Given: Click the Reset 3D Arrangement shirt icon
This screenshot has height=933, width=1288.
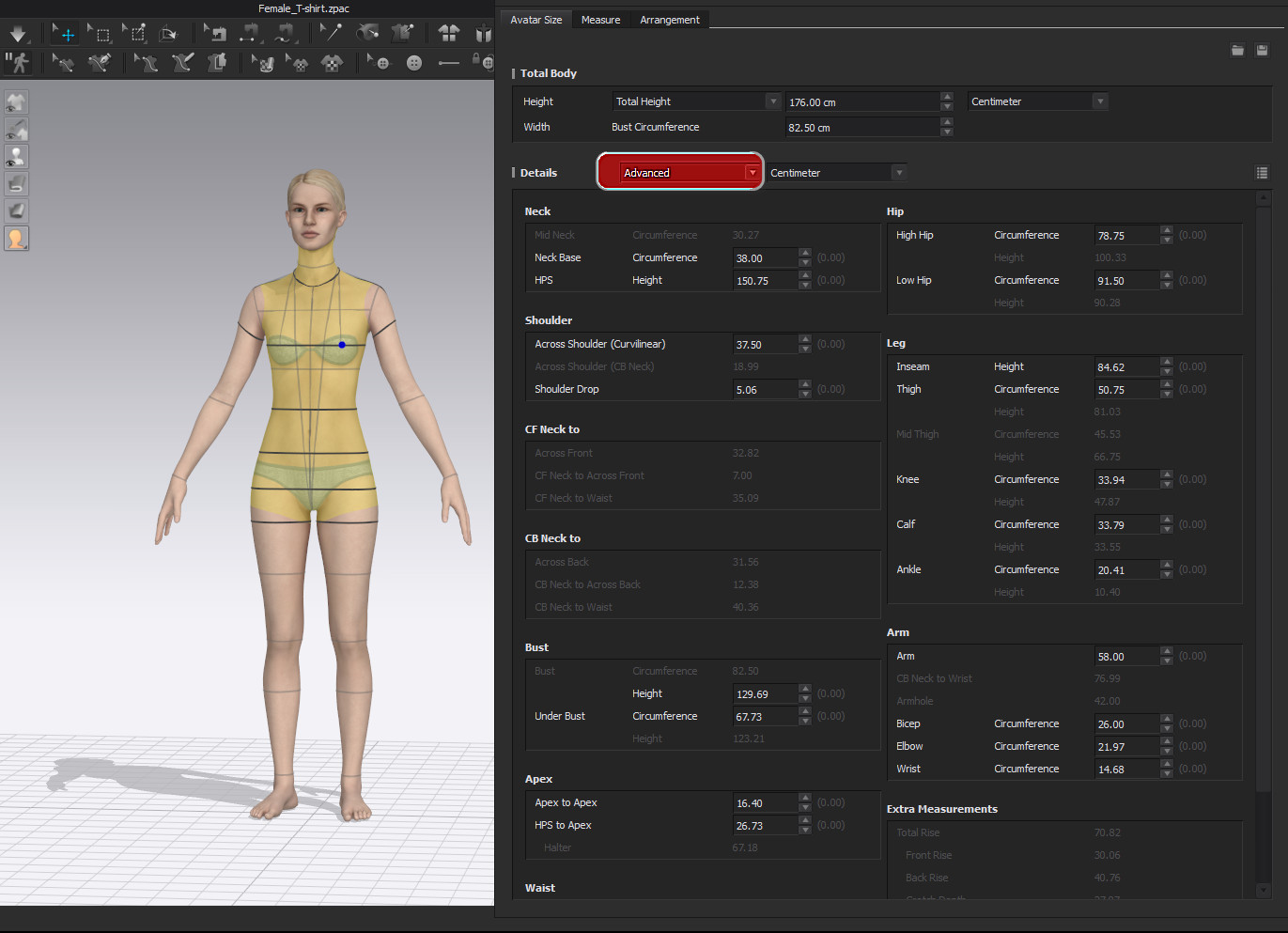Looking at the screenshot, I should tap(448, 34).
